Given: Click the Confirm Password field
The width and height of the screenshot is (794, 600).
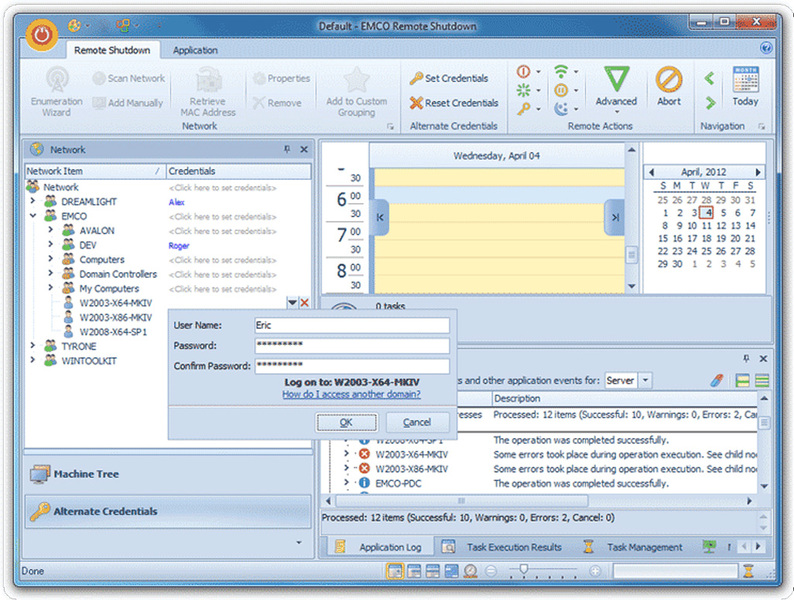Looking at the screenshot, I should point(352,366).
